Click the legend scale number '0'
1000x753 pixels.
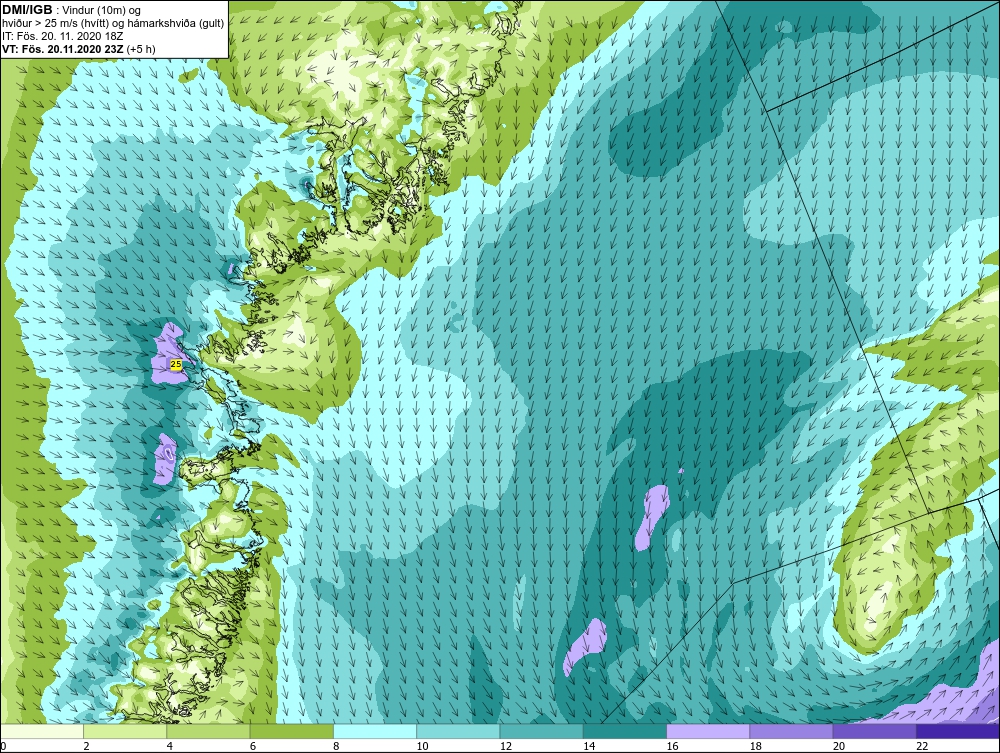click(x=3, y=746)
